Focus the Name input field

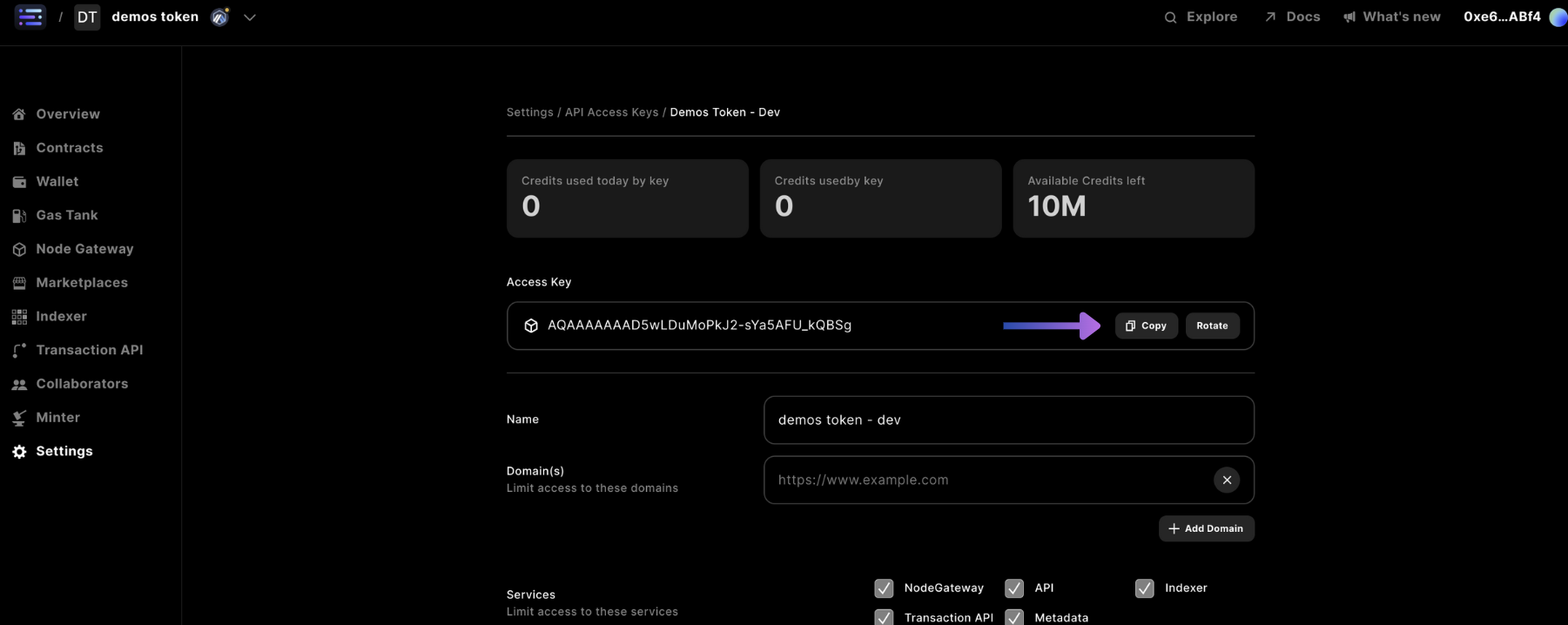(x=1008, y=420)
